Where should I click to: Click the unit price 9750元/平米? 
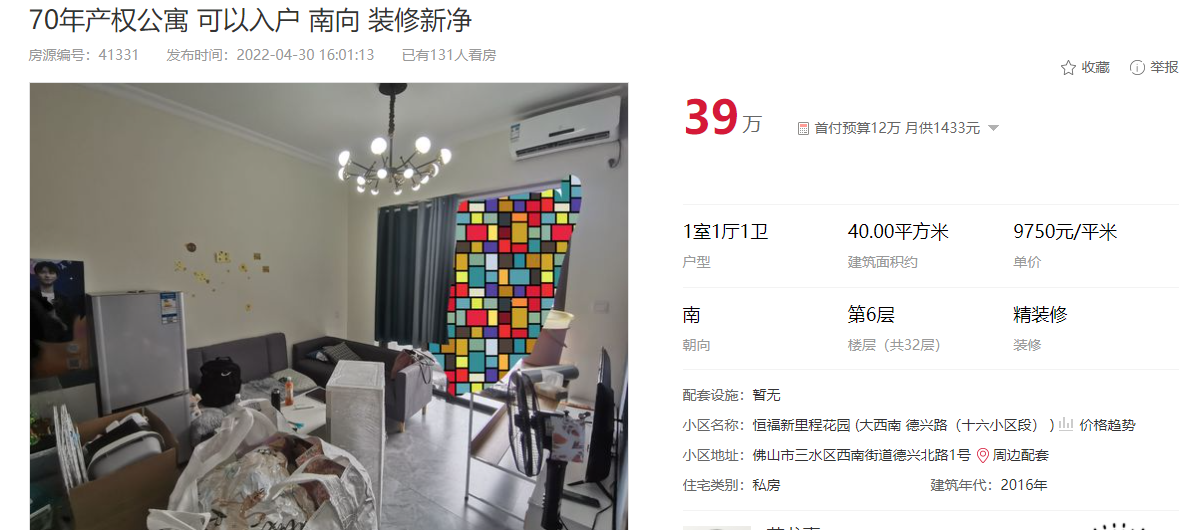coord(1065,232)
